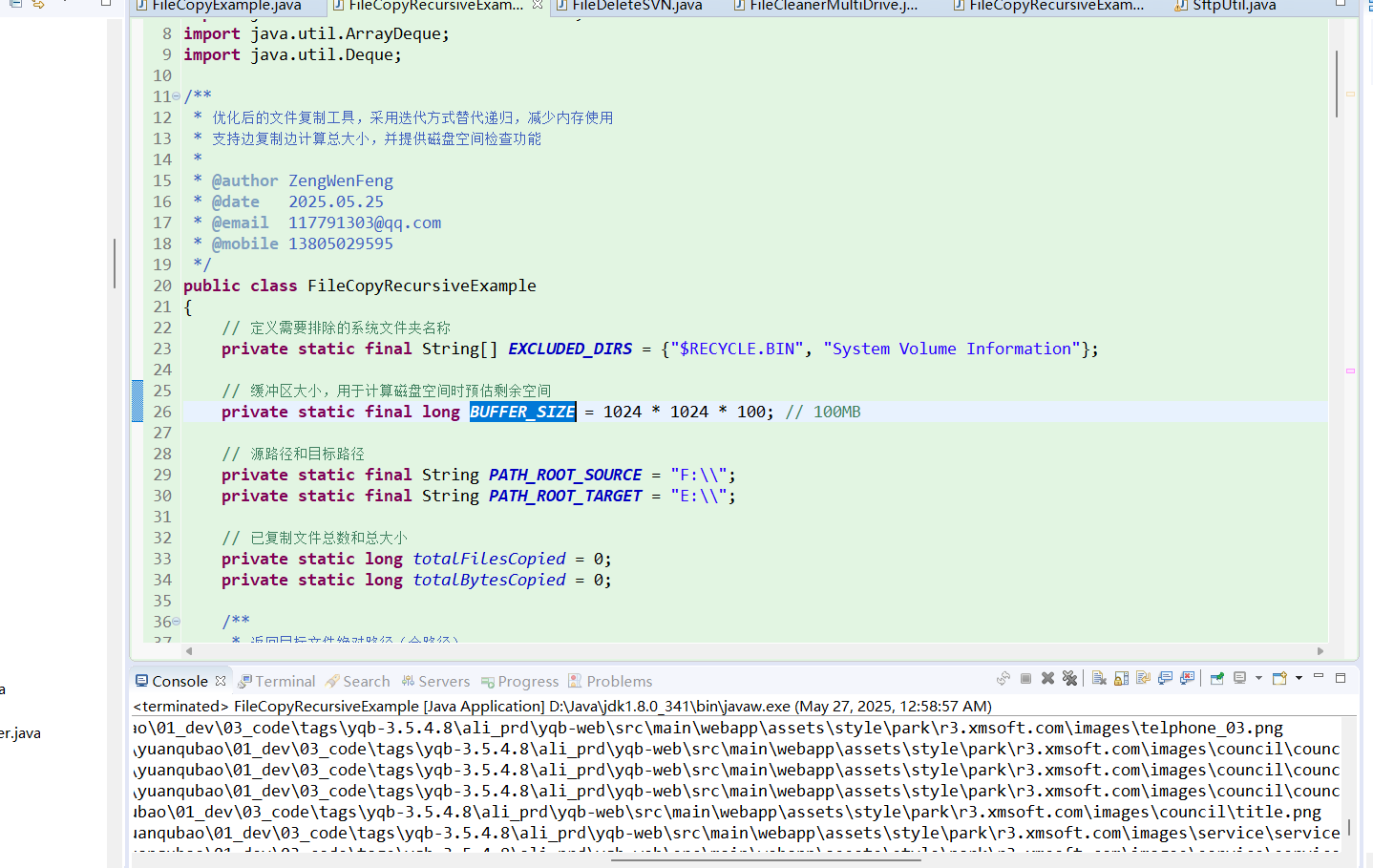Relaunch FileCopyRecursiveExample from the Console toolbar
This screenshot has width=1373, height=868.
click(1003, 678)
